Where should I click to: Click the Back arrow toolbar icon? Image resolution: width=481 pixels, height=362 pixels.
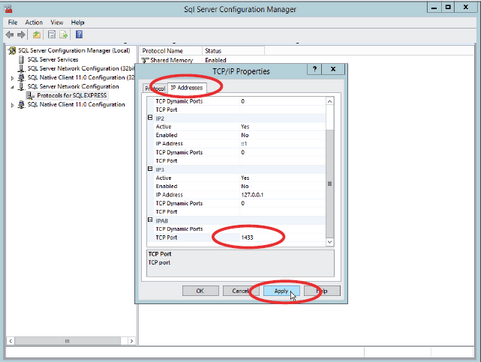tap(10, 34)
